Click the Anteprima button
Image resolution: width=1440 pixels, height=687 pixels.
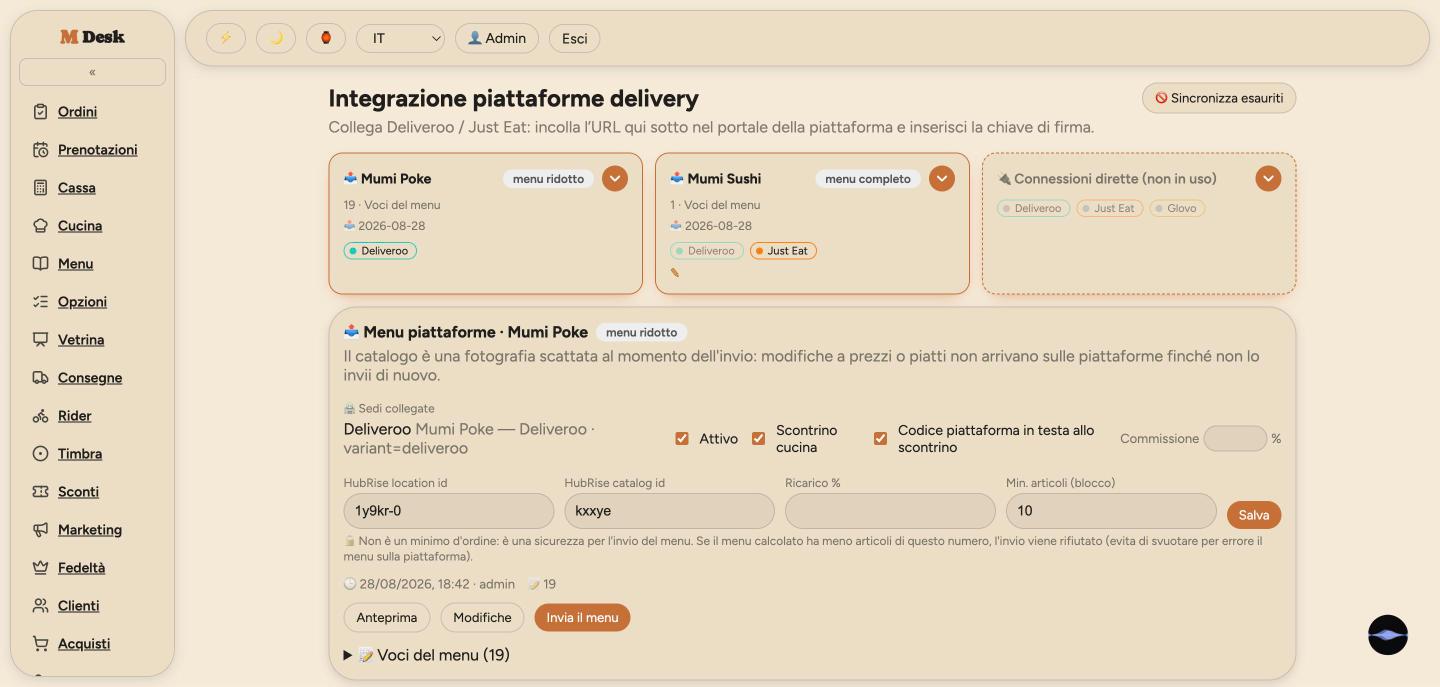coord(387,618)
